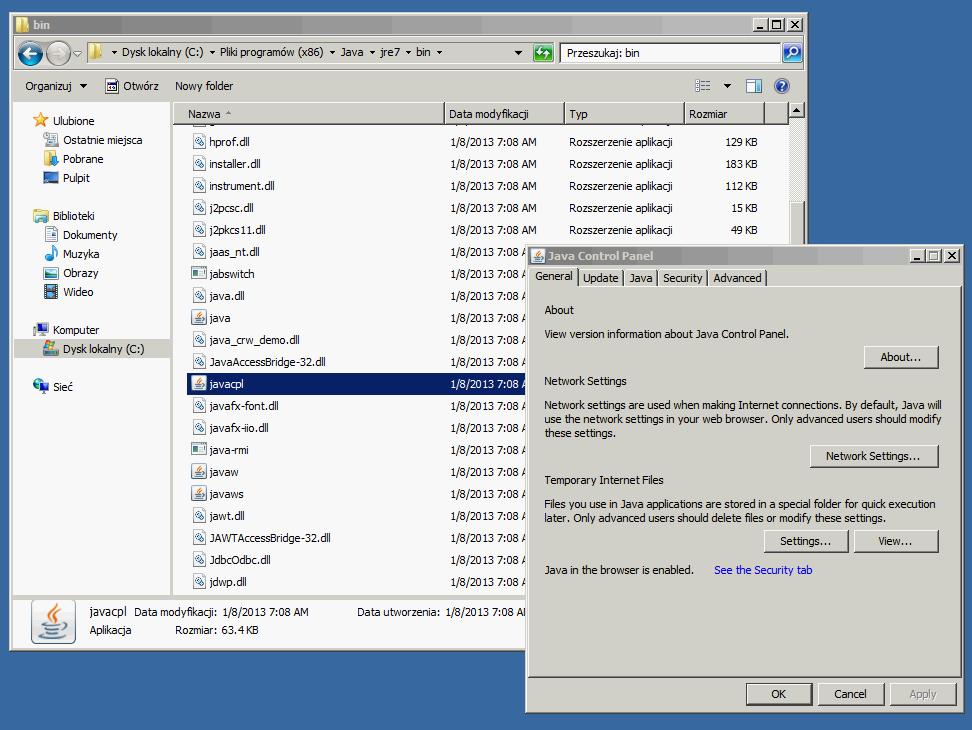This screenshot has height=730, width=972.
Task: Sort by Nazwa column header
Action: click(309, 114)
